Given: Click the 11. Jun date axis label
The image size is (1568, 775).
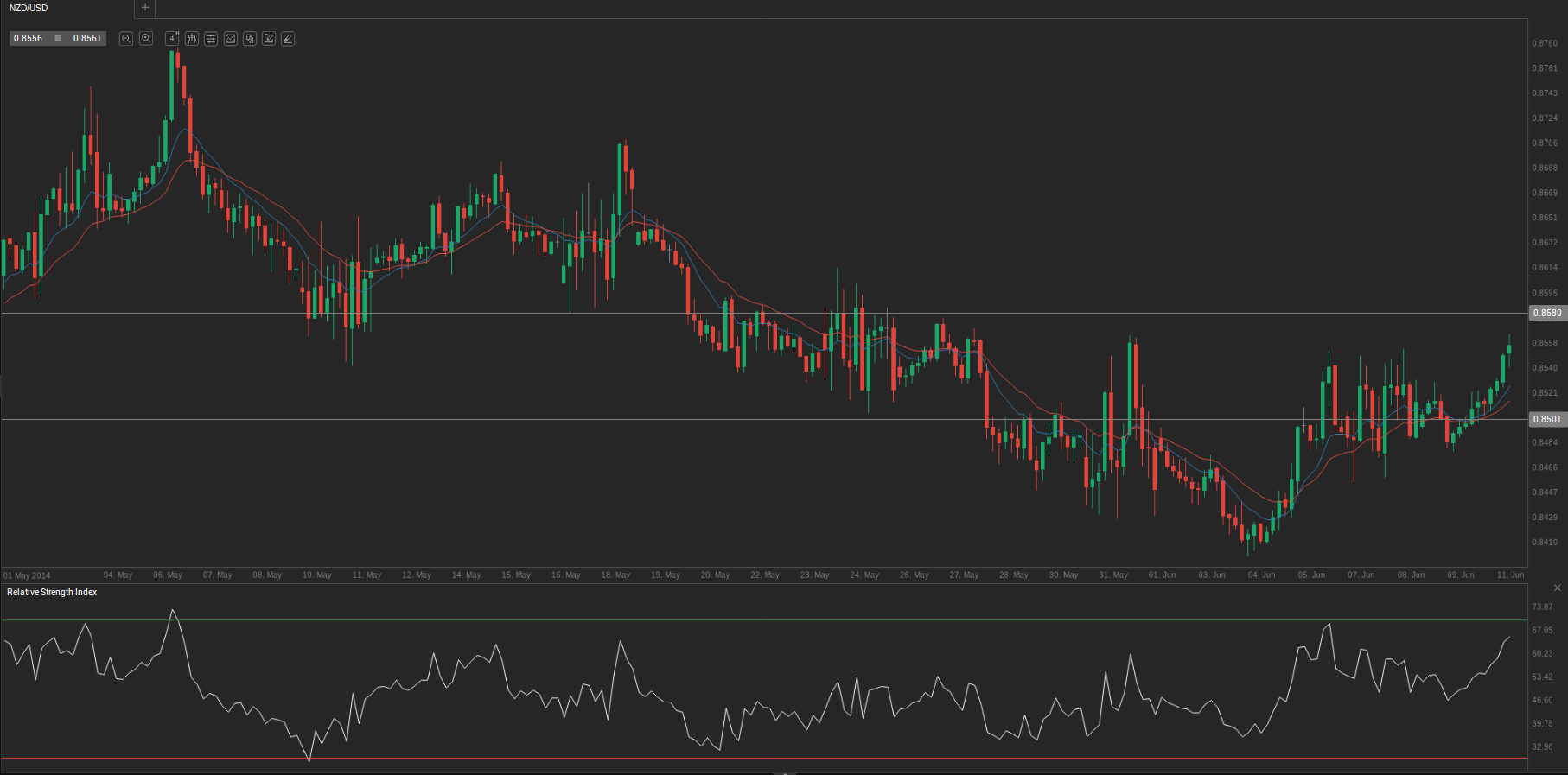Looking at the screenshot, I should coord(1510,575).
